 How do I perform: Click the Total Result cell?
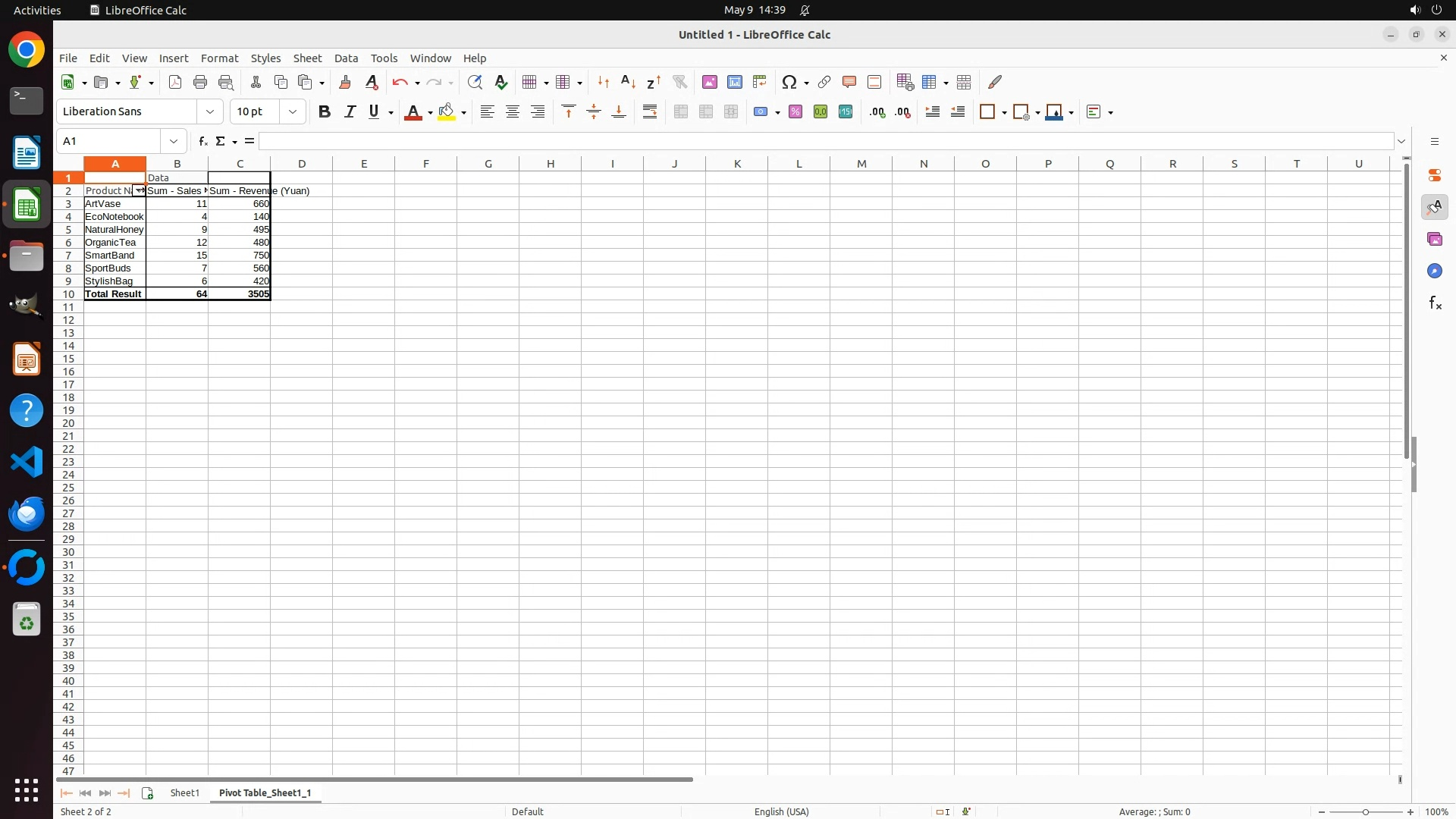point(114,294)
